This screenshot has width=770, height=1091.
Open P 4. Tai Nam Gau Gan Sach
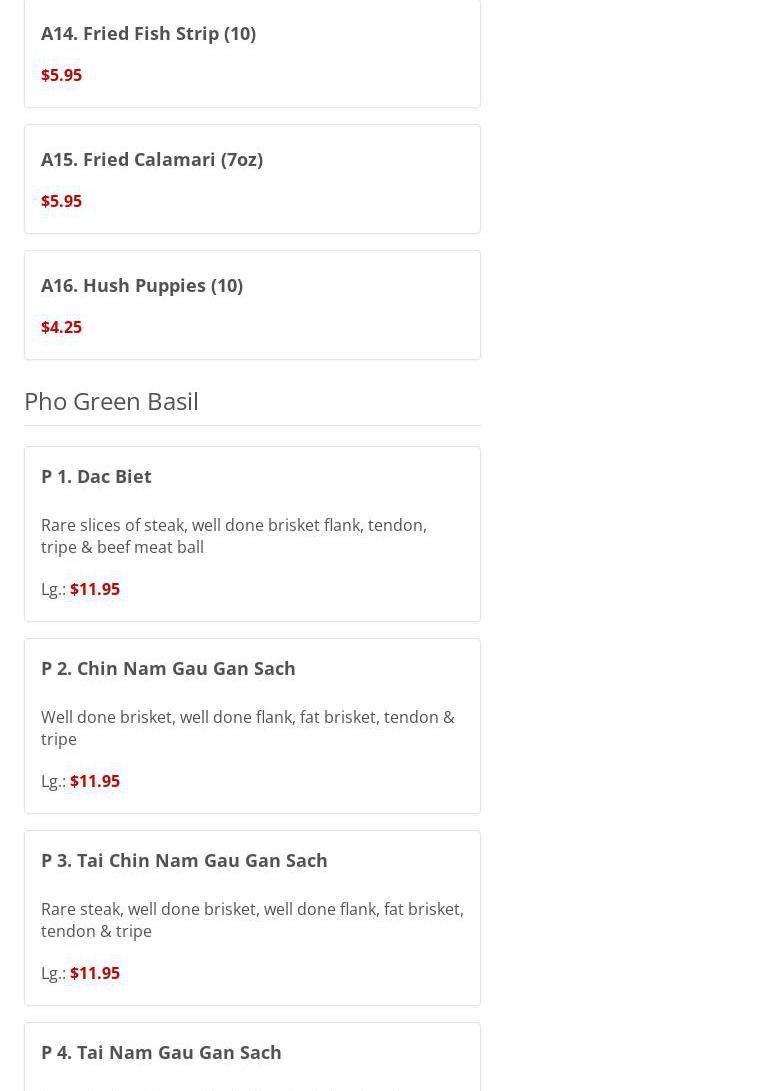(161, 1052)
